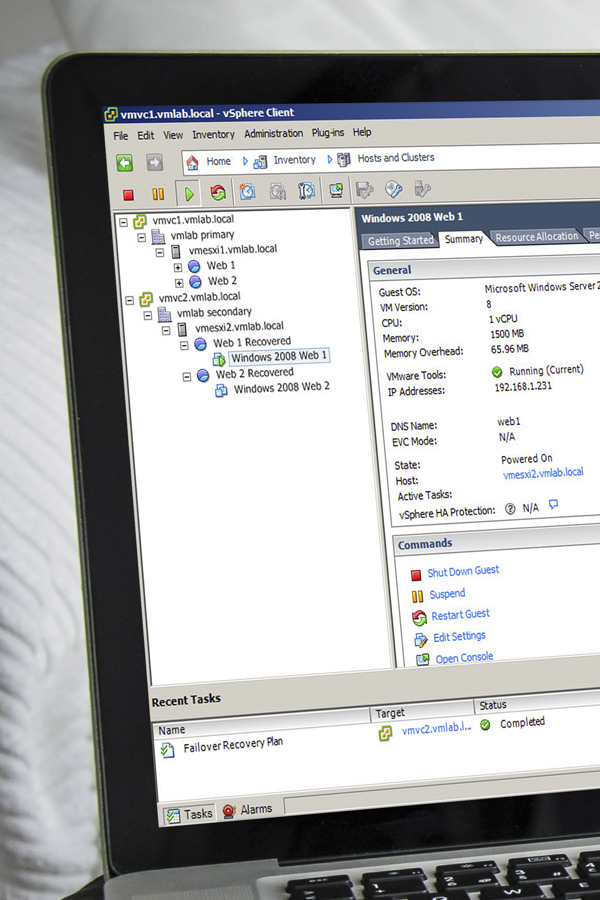
Task: Switch to the Getting Started tab
Action: tap(400, 240)
